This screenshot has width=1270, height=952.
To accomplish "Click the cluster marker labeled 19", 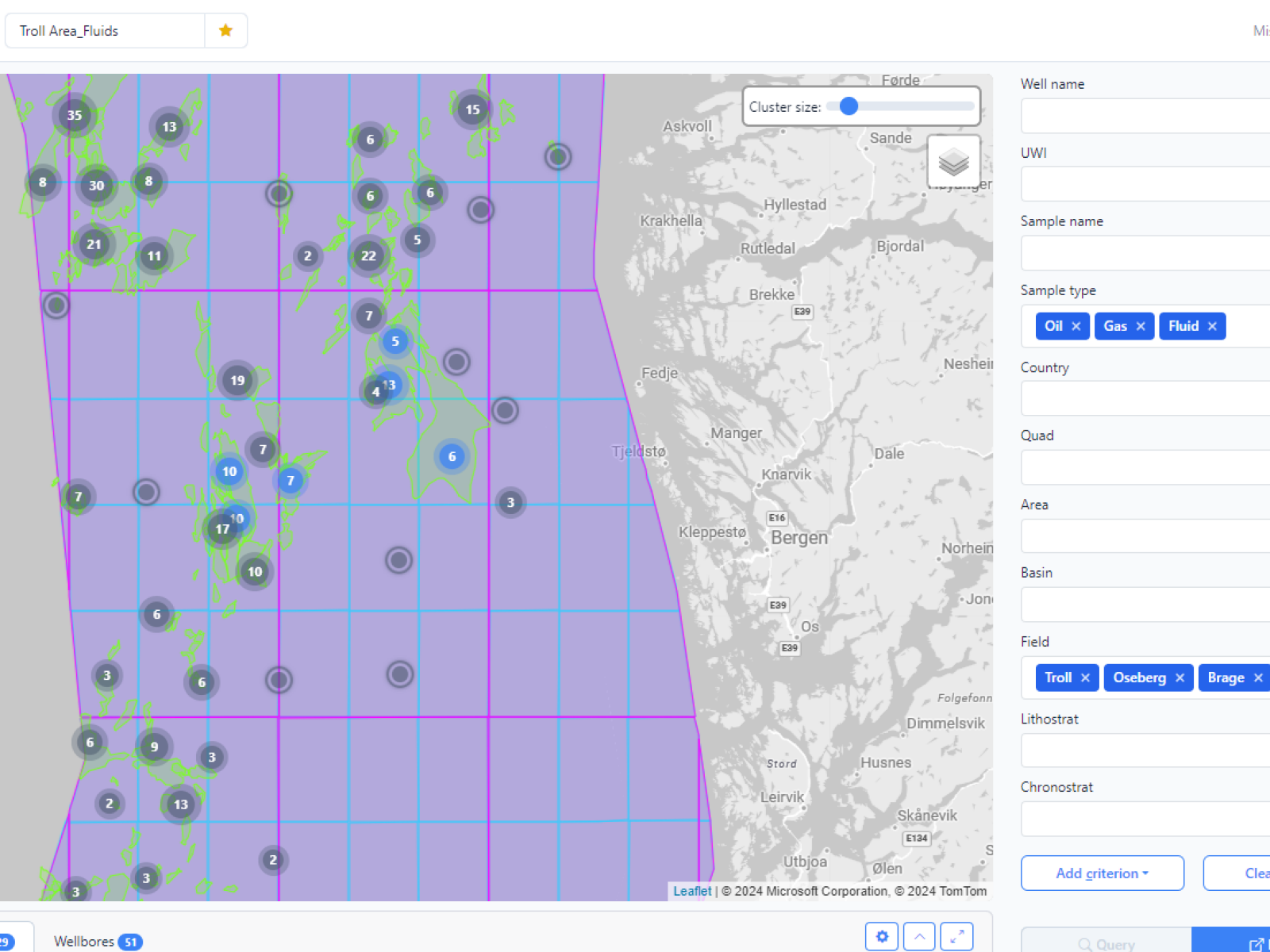I will click(237, 380).
